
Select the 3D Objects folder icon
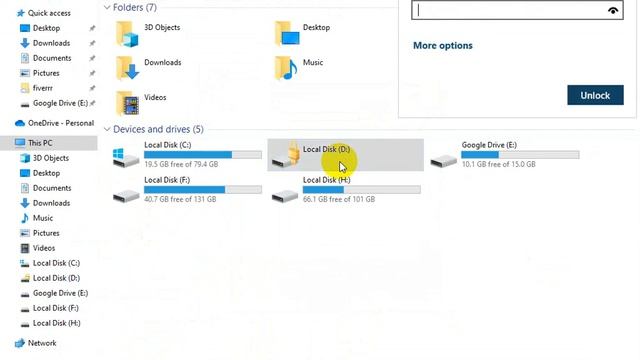tap(127, 34)
